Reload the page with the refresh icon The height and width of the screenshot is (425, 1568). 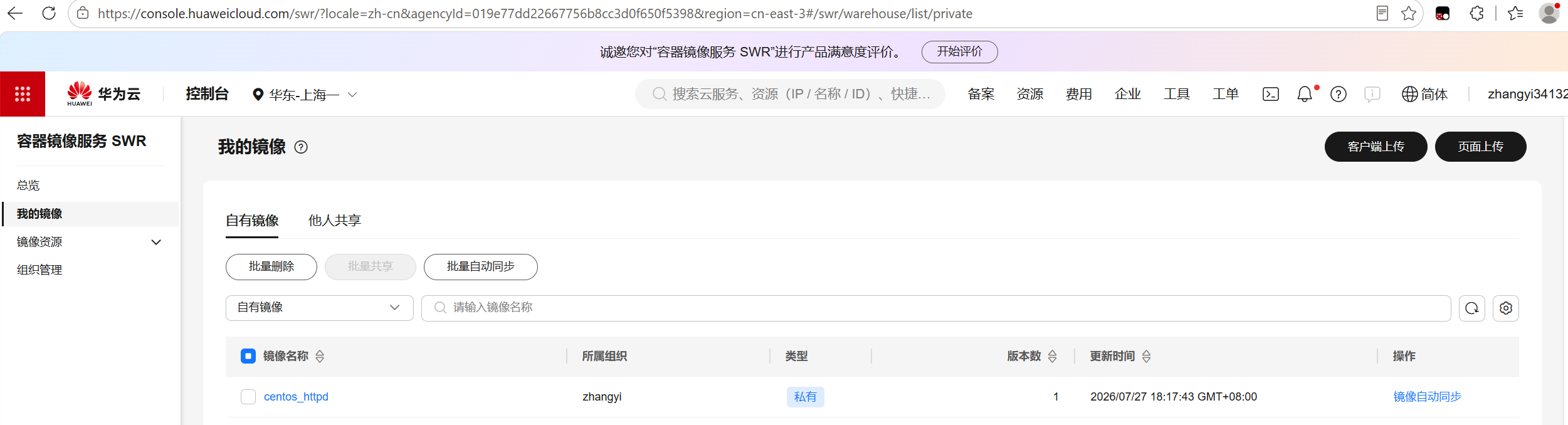click(49, 13)
